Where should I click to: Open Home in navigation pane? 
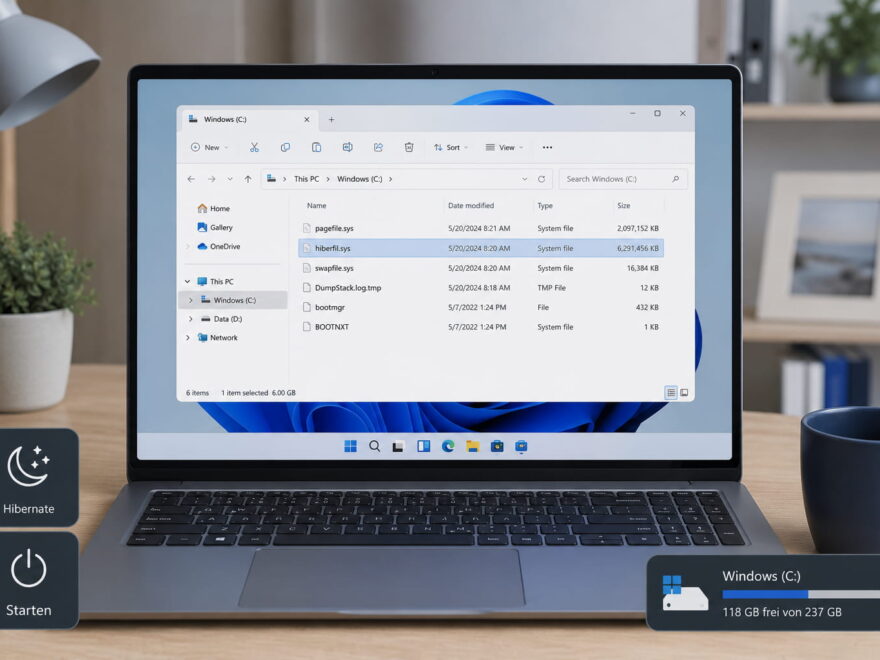pos(213,208)
